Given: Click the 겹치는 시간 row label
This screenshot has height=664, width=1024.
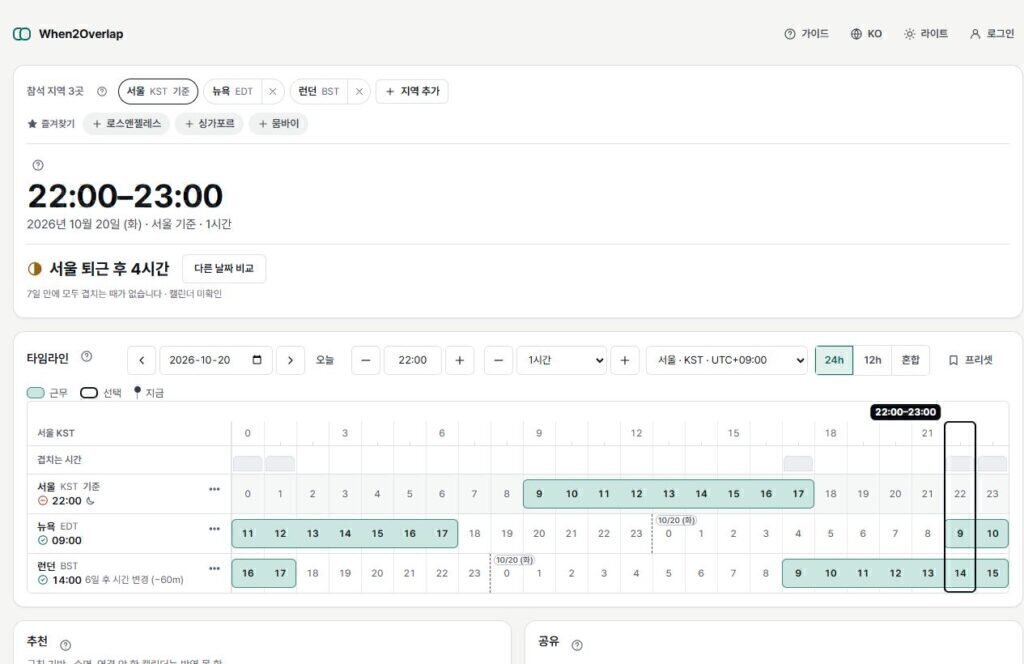Looking at the screenshot, I should click(x=59, y=460).
